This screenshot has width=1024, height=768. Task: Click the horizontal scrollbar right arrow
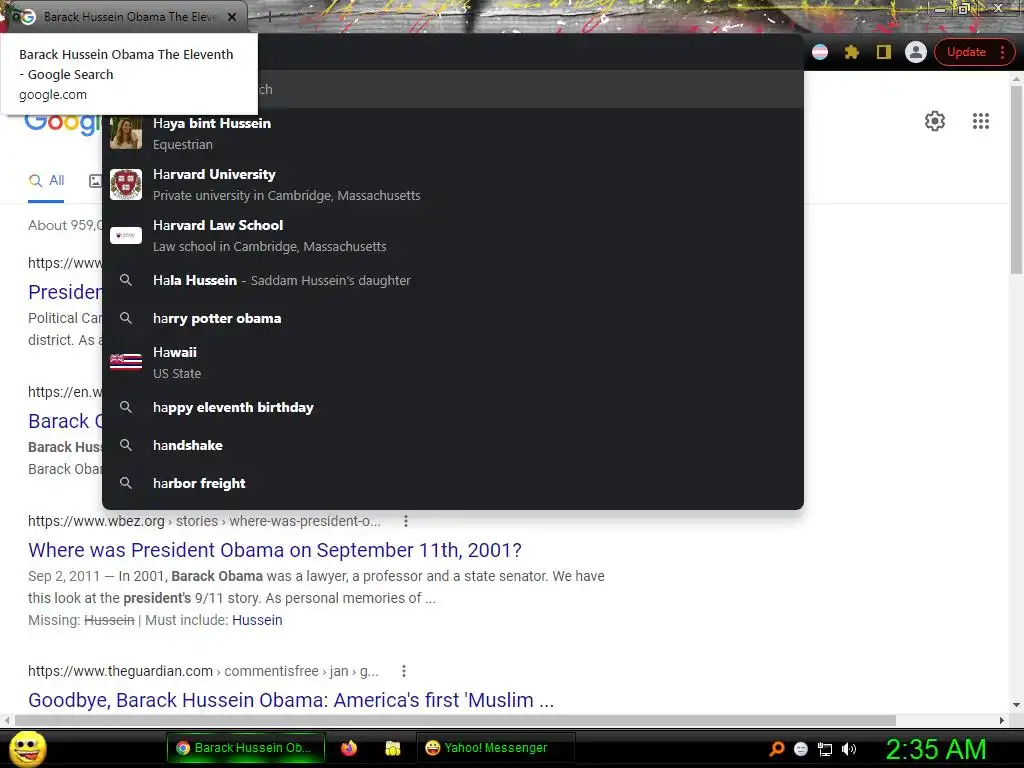coord(1002,720)
